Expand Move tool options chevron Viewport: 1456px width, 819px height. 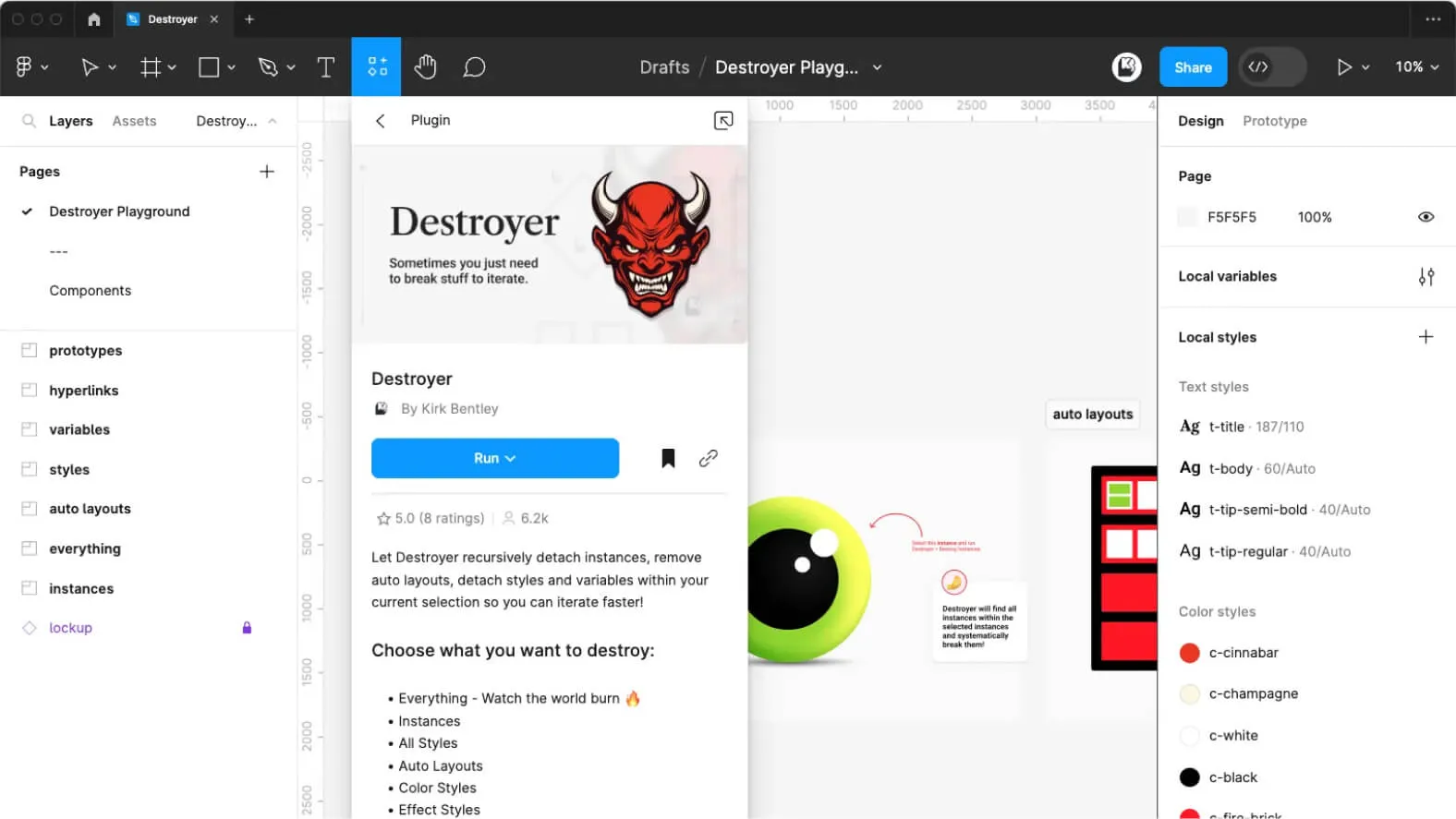[112, 67]
